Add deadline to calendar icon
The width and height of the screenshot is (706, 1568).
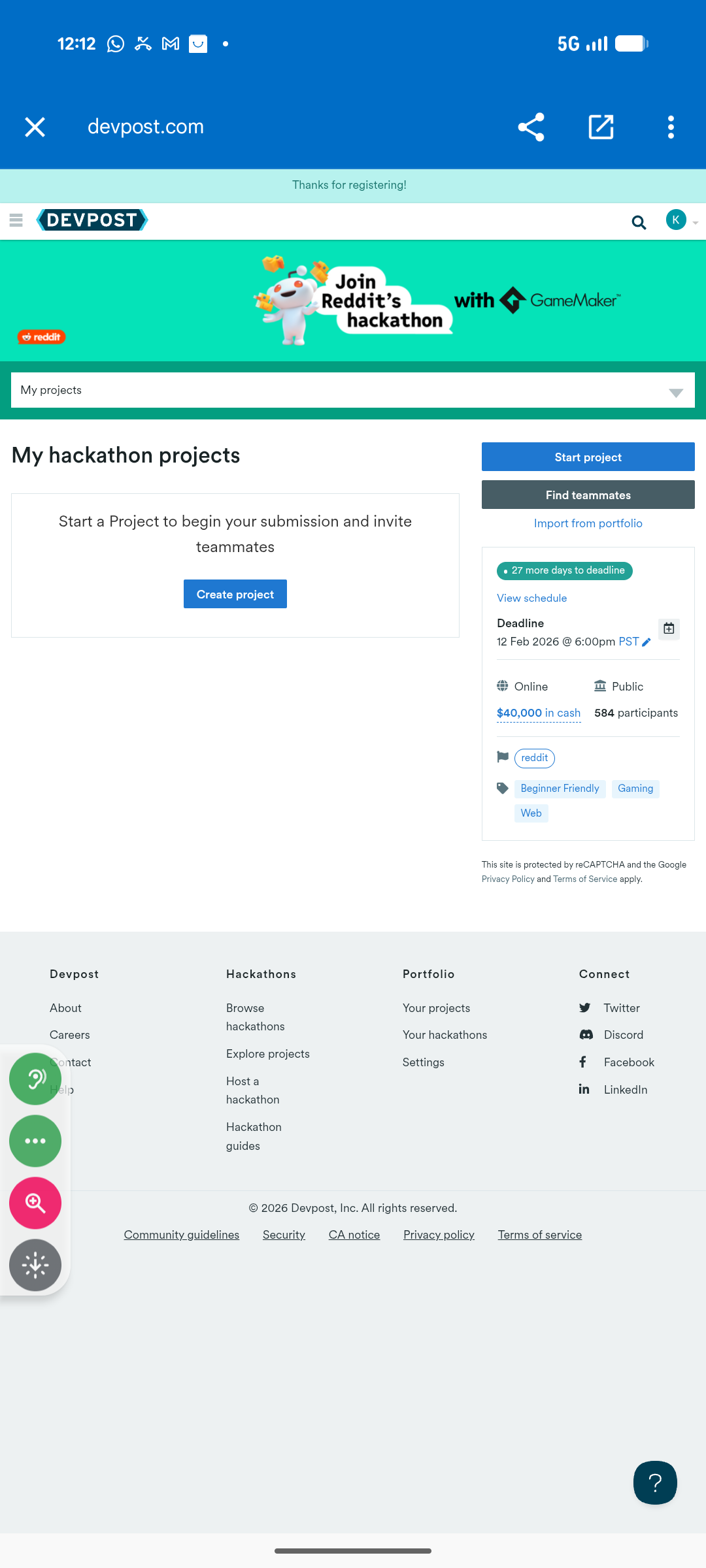pos(669,629)
